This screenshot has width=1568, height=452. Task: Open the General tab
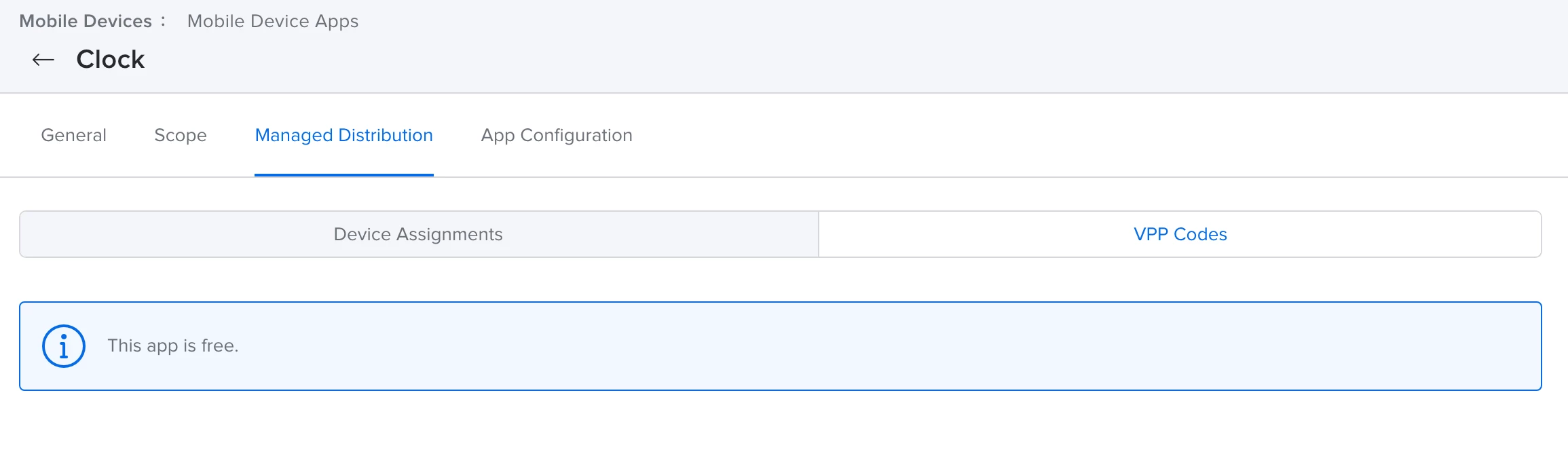click(74, 135)
